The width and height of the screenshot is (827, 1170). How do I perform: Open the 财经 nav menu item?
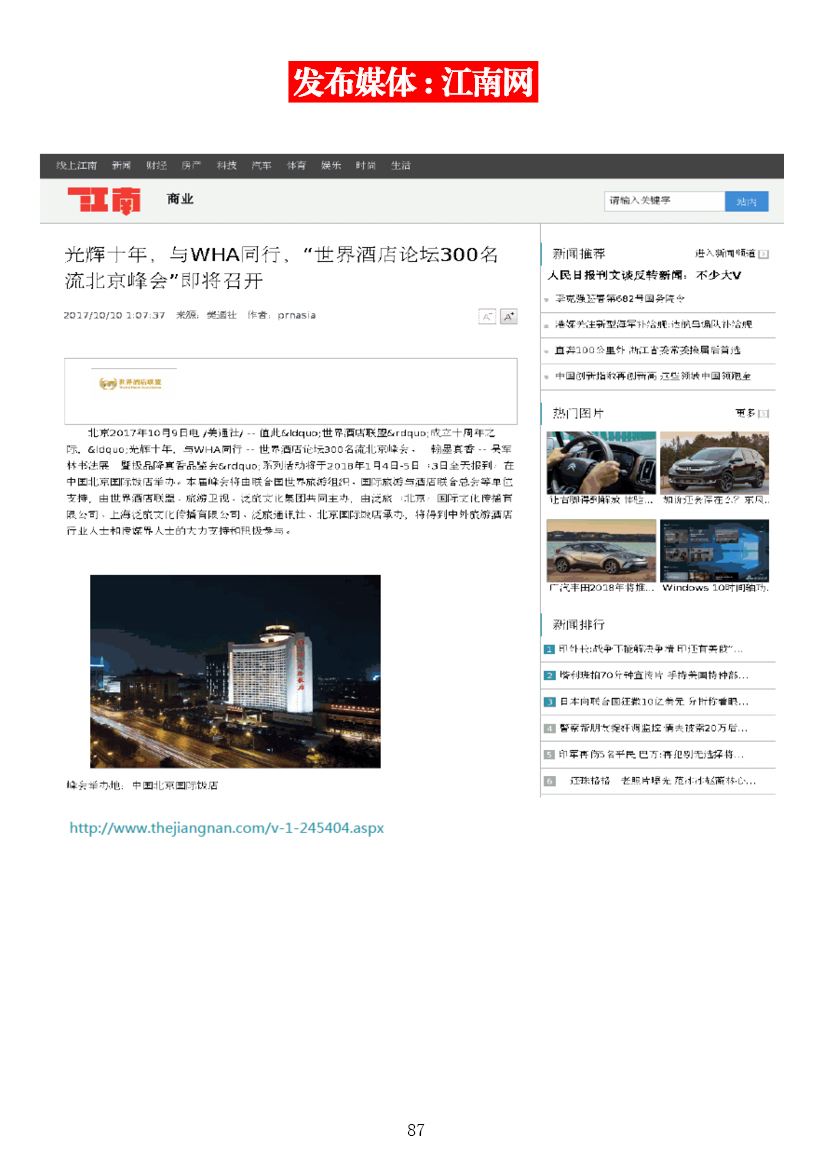(x=157, y=166)
